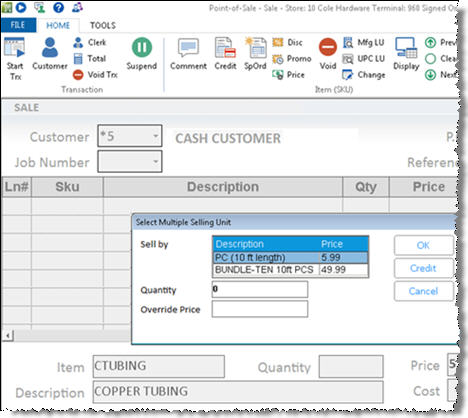
Task: Open the Display ribbon button
Action: [406, 54]
